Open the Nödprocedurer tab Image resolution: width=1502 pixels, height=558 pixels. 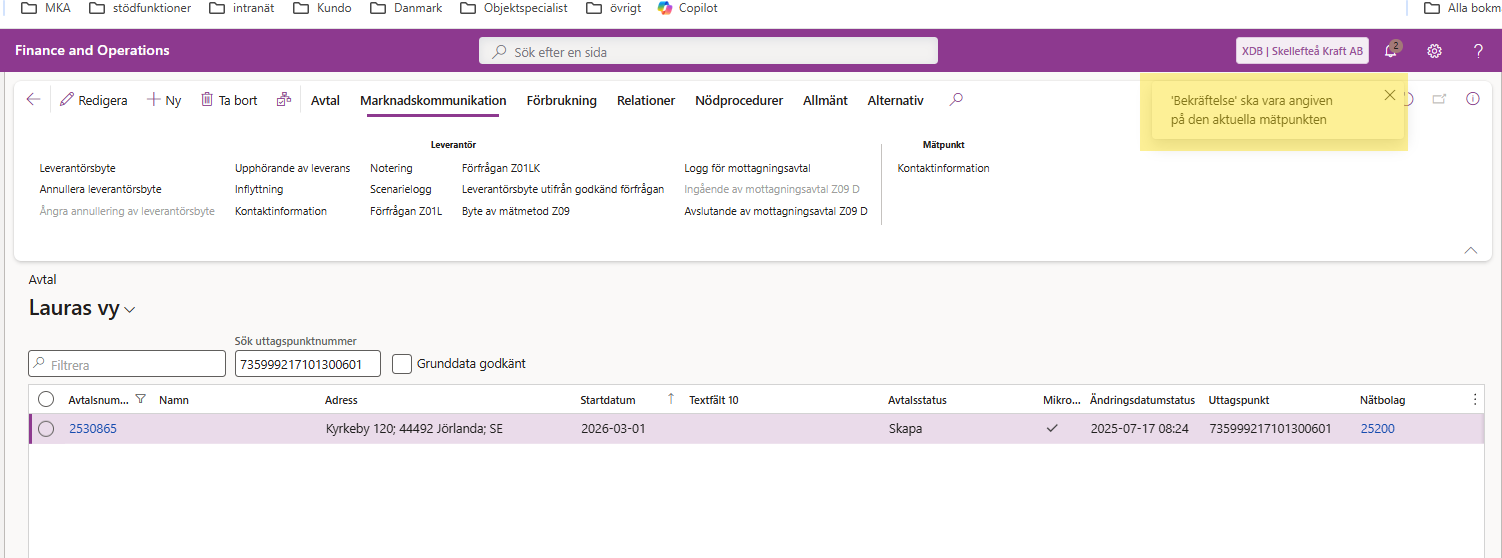coord(738,101)
